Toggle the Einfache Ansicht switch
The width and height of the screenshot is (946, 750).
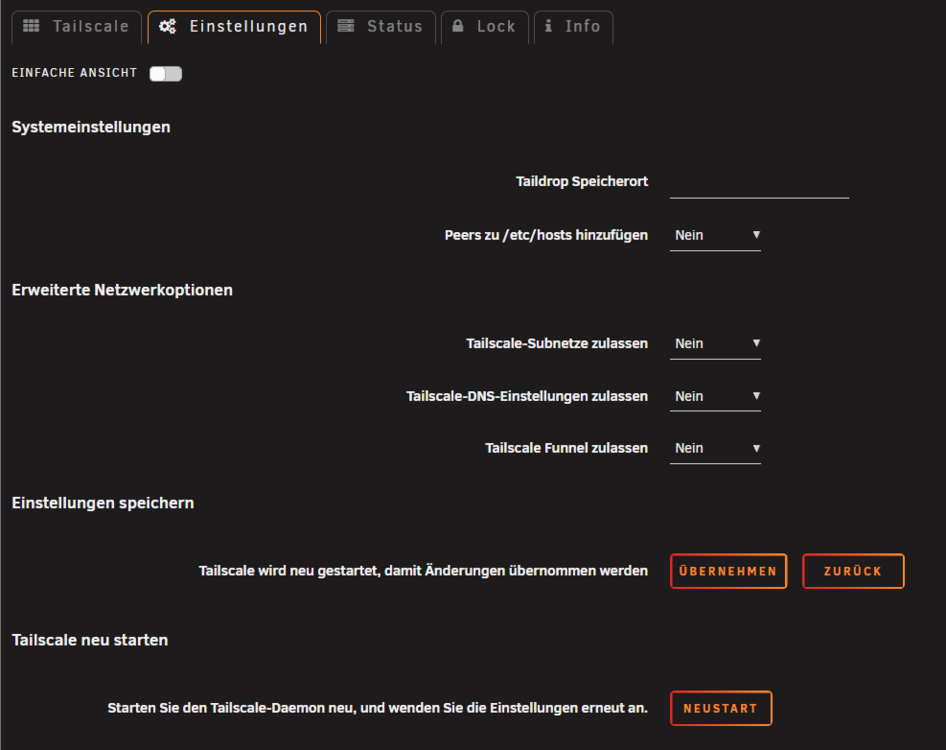pos(166,74)
